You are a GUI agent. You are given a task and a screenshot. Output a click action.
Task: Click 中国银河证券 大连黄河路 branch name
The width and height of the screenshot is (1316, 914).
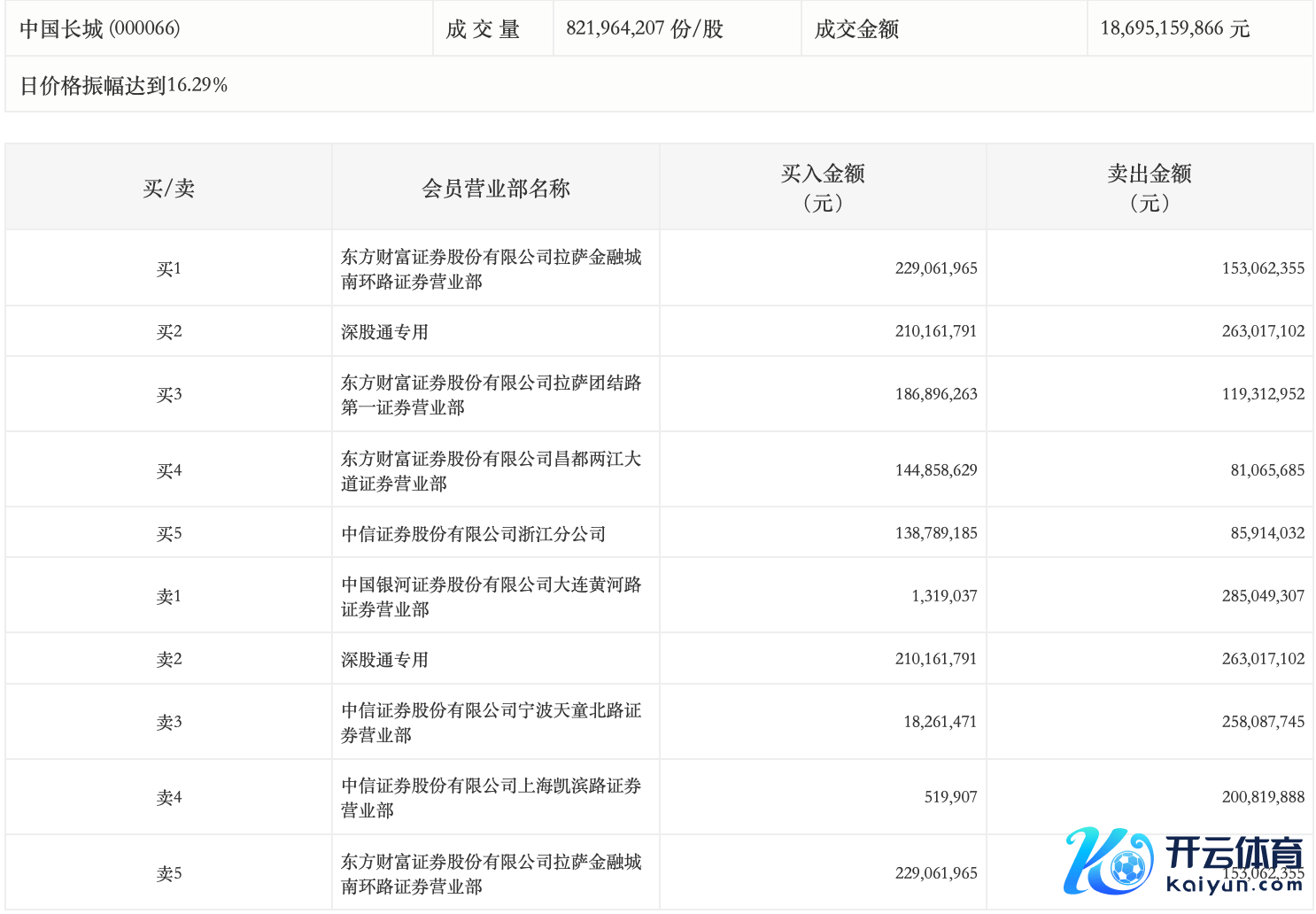[491, 596]
